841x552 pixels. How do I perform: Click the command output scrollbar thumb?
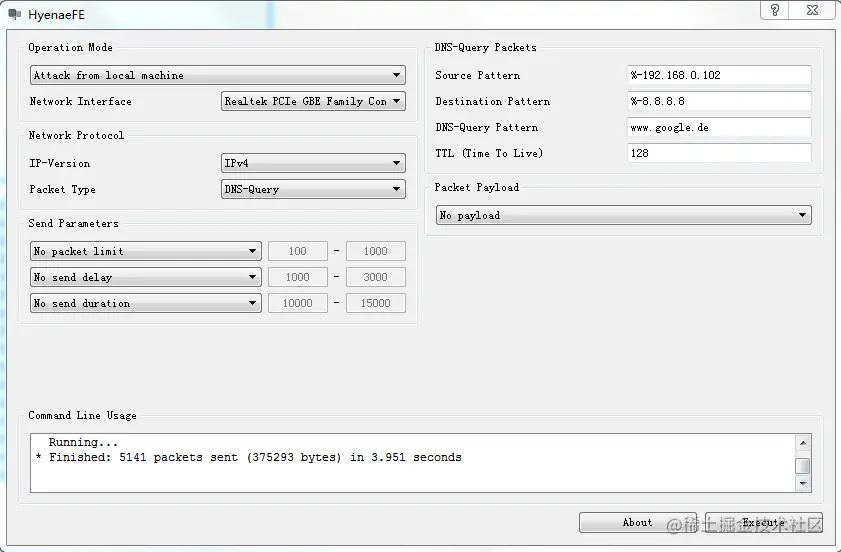coord(802,466)
